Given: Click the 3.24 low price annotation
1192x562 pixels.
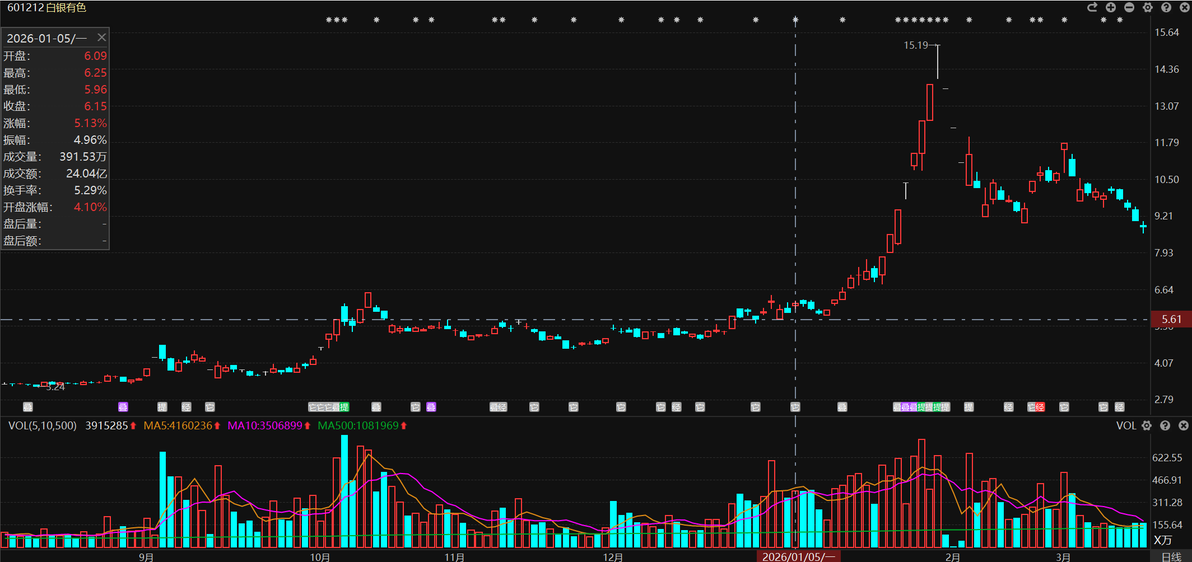Looking at the screenshot, I should 55,387.
